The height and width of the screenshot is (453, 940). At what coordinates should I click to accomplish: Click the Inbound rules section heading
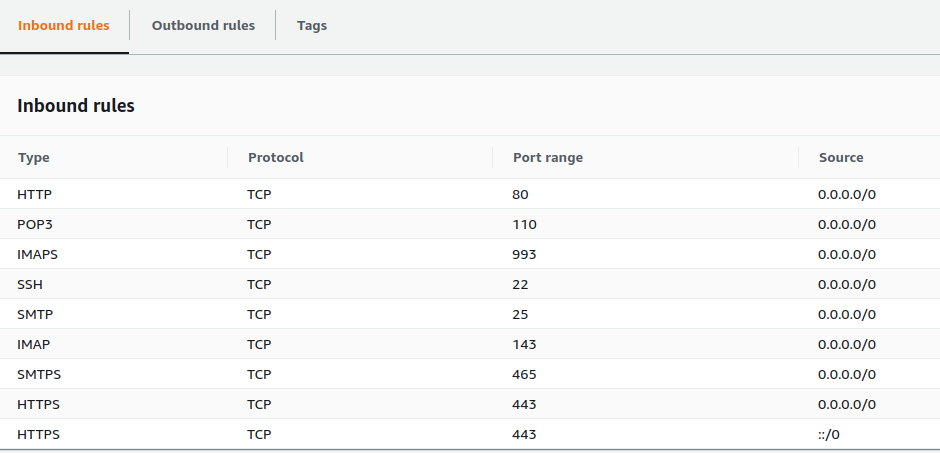(76, 105)
